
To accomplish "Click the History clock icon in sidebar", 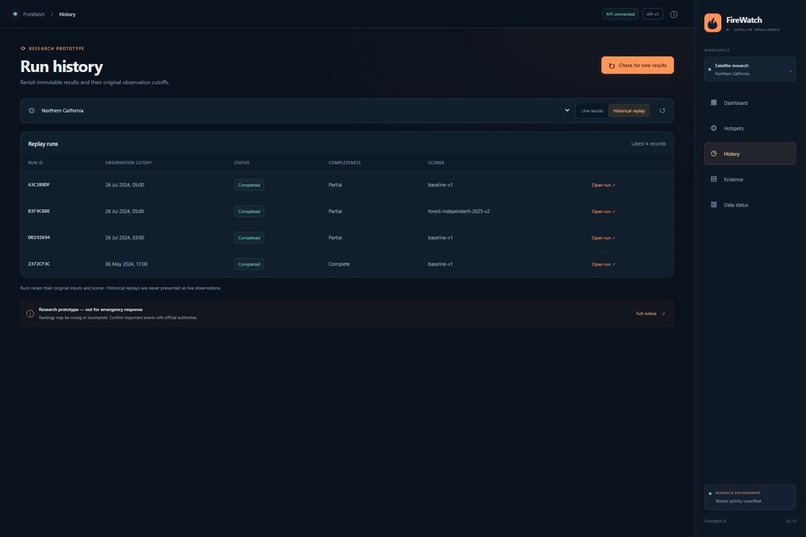I will pyautogui.click(x=713, y=154).
